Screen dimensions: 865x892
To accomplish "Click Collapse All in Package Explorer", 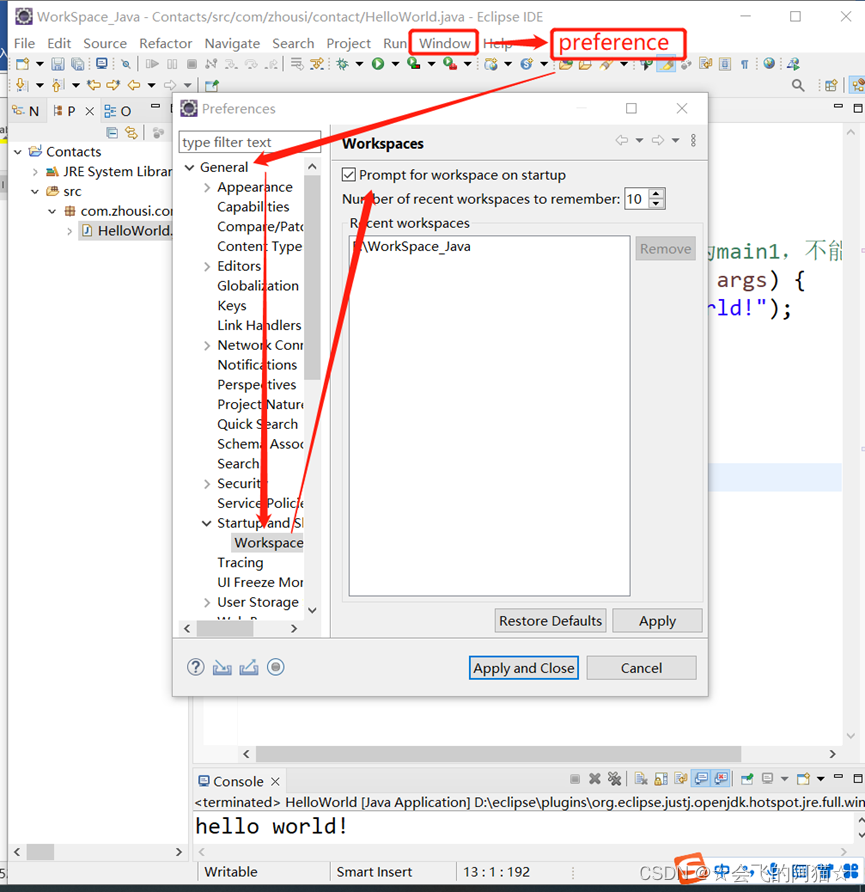I will point(112,133).
